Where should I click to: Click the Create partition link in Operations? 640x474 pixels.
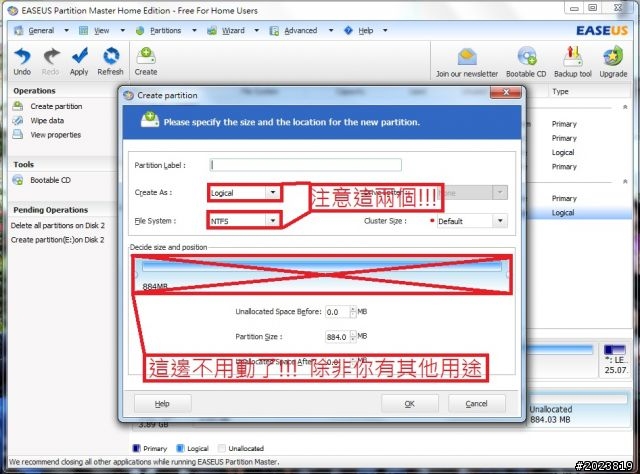click(56, 106)
